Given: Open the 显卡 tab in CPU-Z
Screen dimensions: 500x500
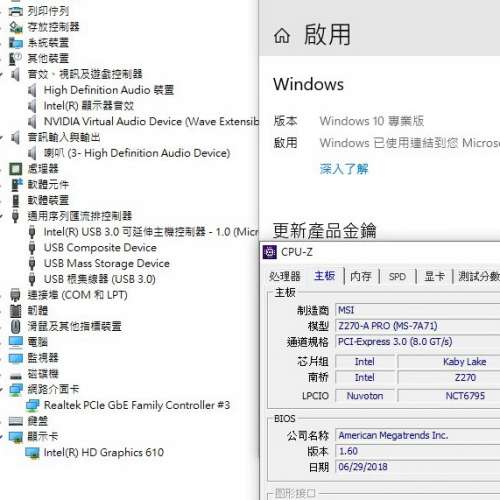Looking at the screenshot, I should coord(434,276).
